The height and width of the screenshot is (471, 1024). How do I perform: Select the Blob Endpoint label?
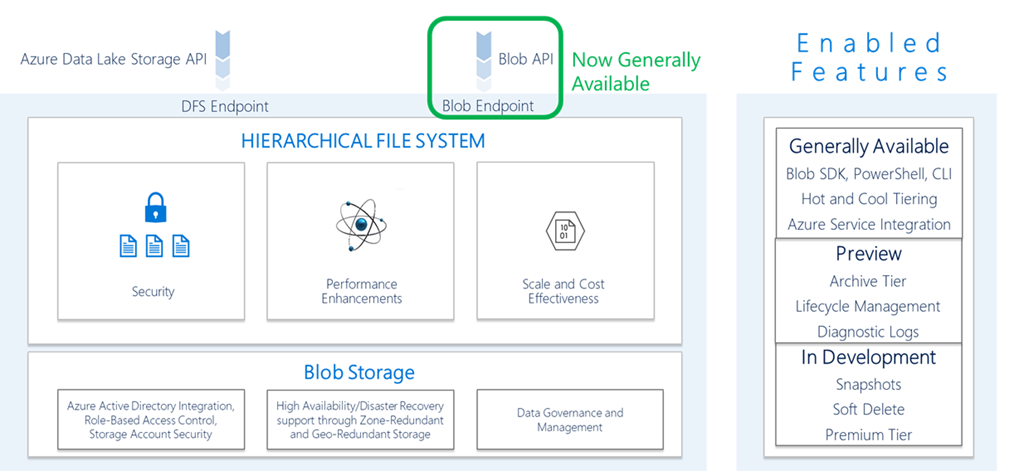[487, 106]
